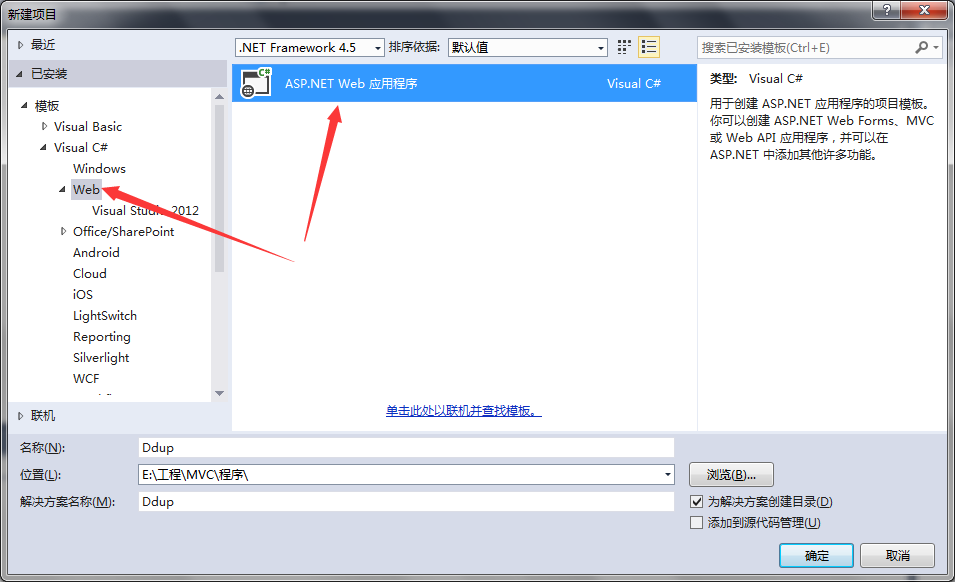Switch to medium icons list view
This screenshot has width=955, height=582.
click(649, 47)
